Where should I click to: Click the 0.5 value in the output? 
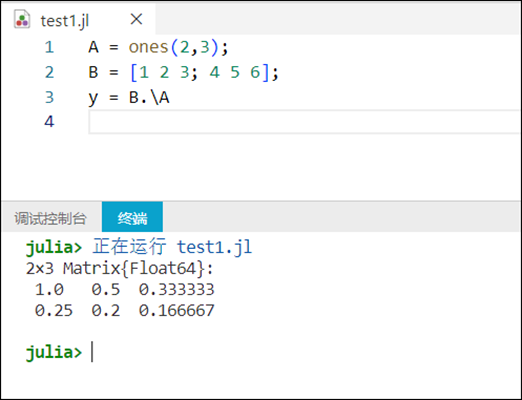click(x=106, y=289)
